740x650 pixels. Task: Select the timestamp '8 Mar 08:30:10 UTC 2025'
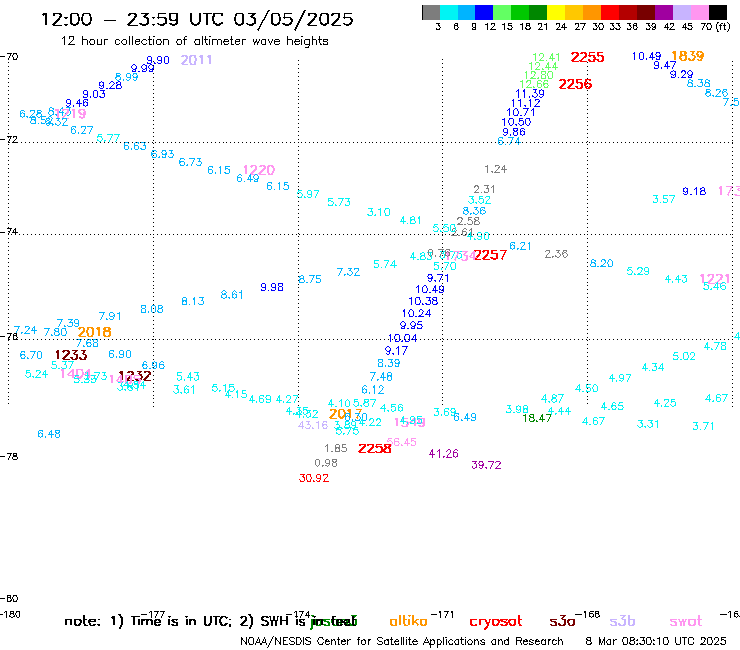pos(656,642)
